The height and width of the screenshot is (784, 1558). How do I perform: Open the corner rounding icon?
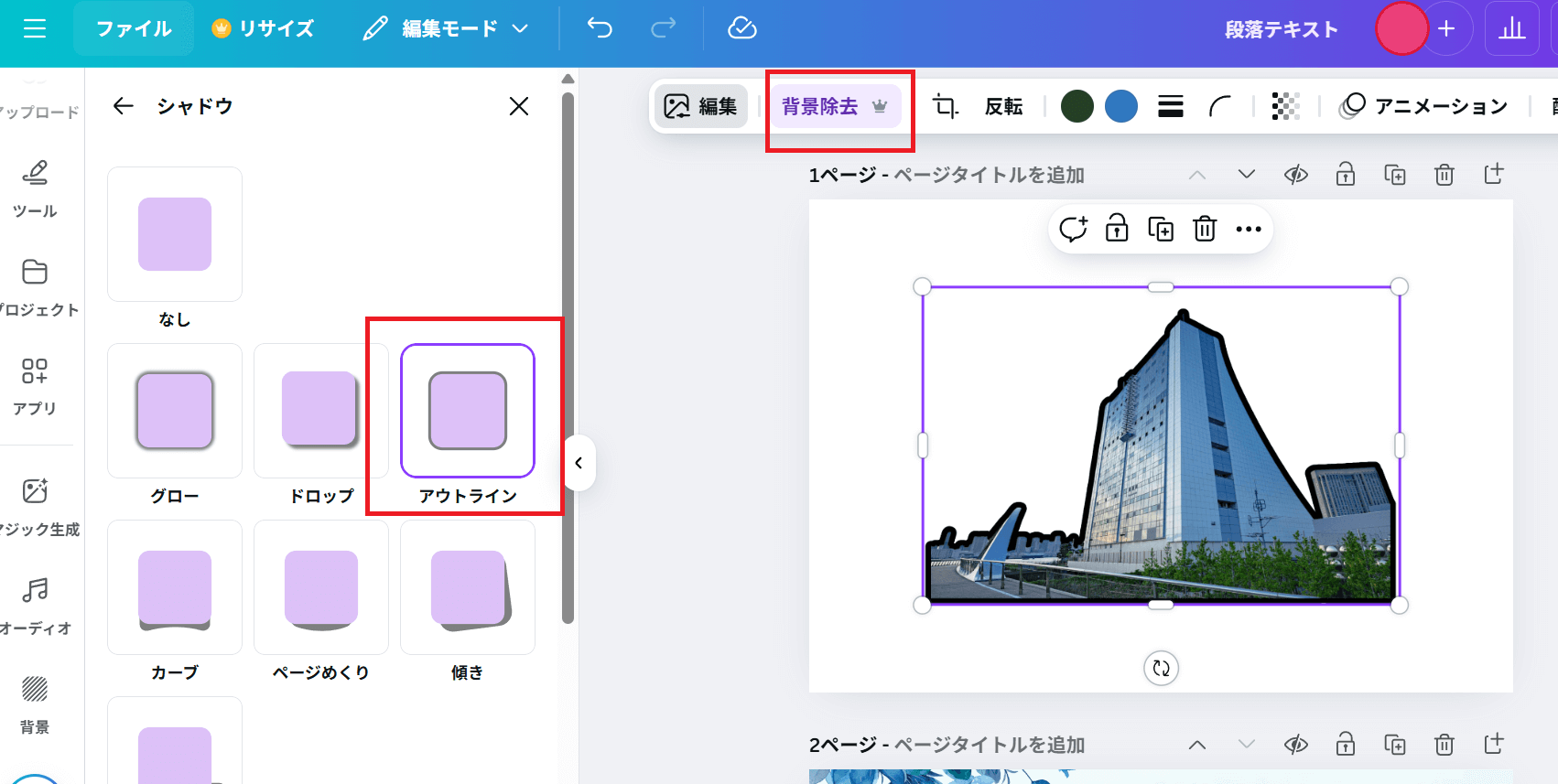1220,106
